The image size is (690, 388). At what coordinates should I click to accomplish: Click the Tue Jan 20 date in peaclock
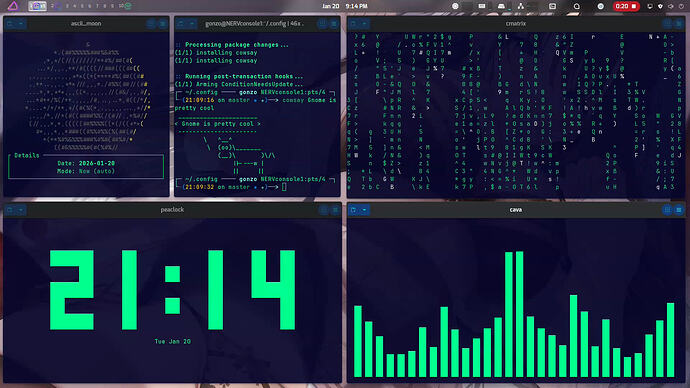tap(172, 341)
